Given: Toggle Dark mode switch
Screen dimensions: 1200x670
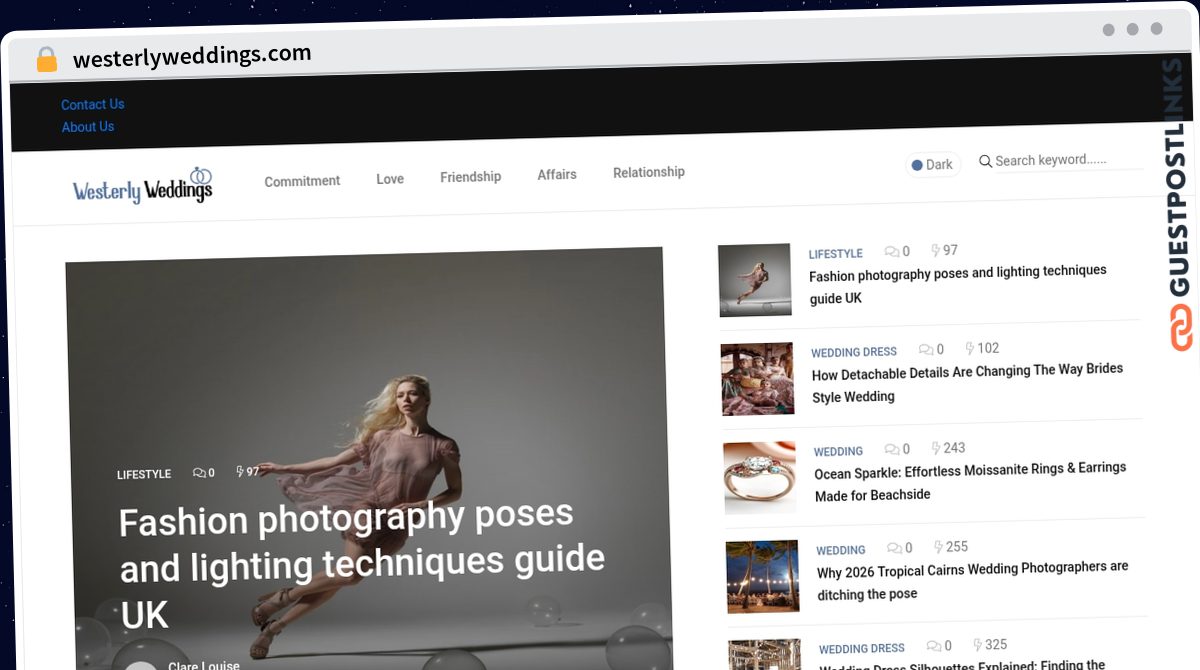Looking at the screenshot, I should coord(932,165).
